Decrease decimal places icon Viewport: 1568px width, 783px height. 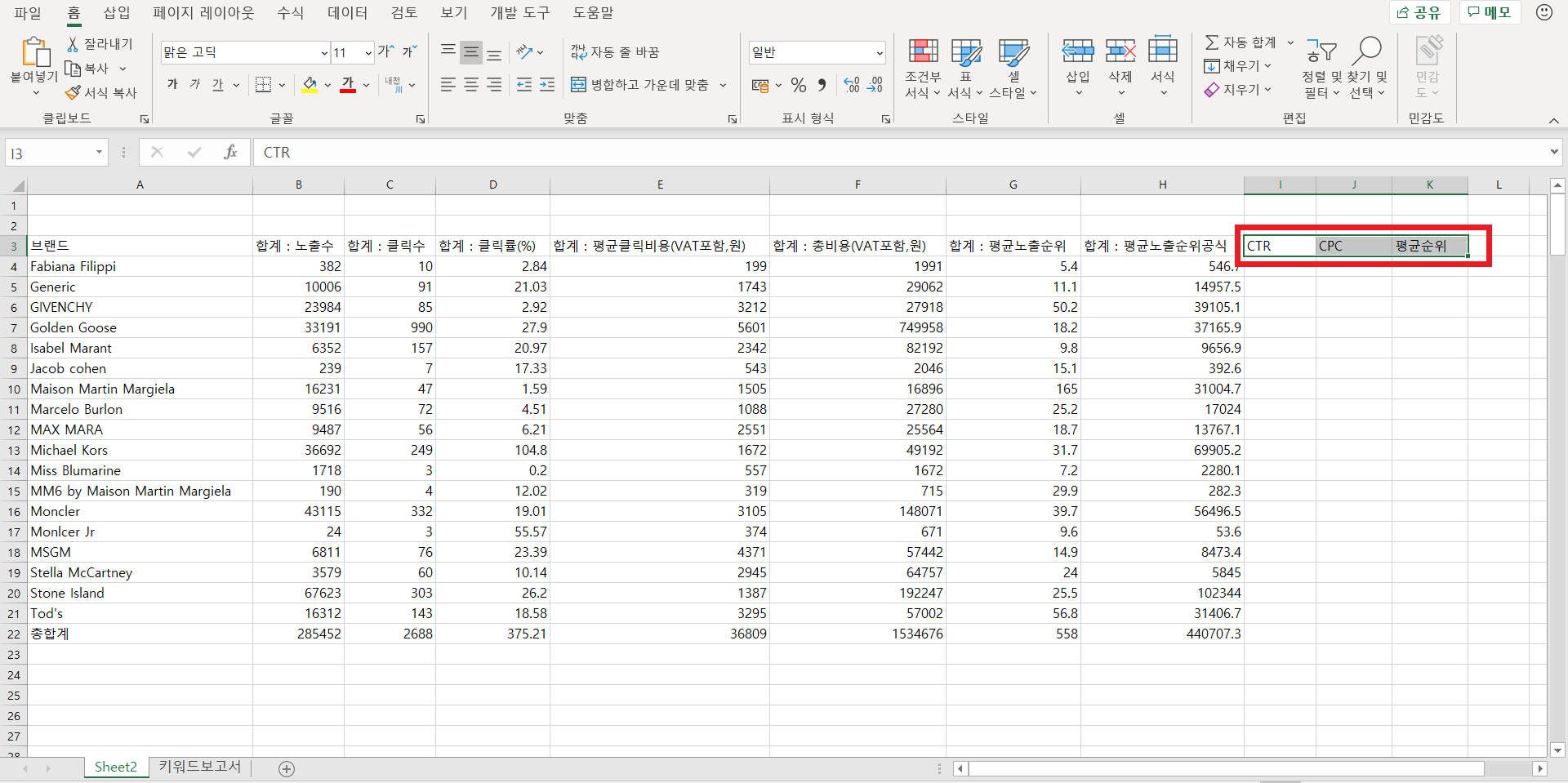[x=875, y=85]
